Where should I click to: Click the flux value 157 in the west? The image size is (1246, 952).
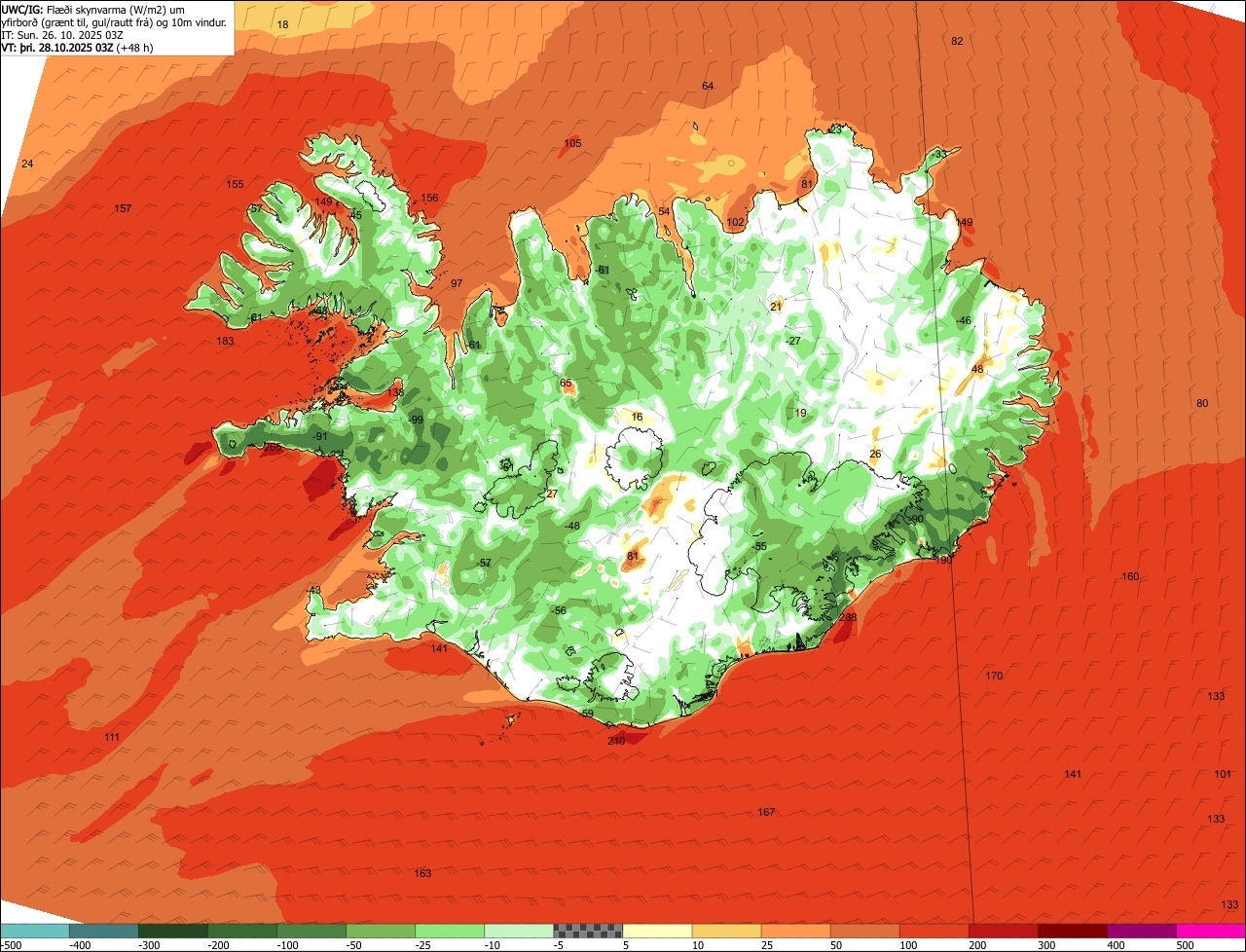click(x=123, y=209)
